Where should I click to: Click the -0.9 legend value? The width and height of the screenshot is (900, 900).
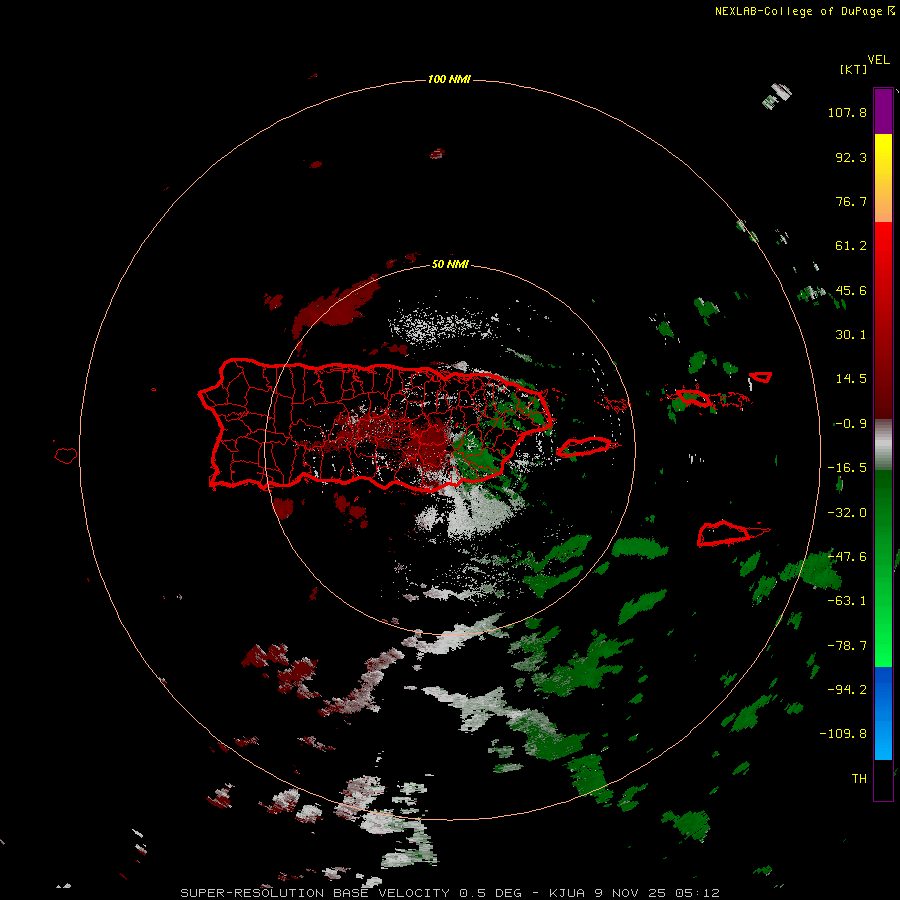[851, 424]
